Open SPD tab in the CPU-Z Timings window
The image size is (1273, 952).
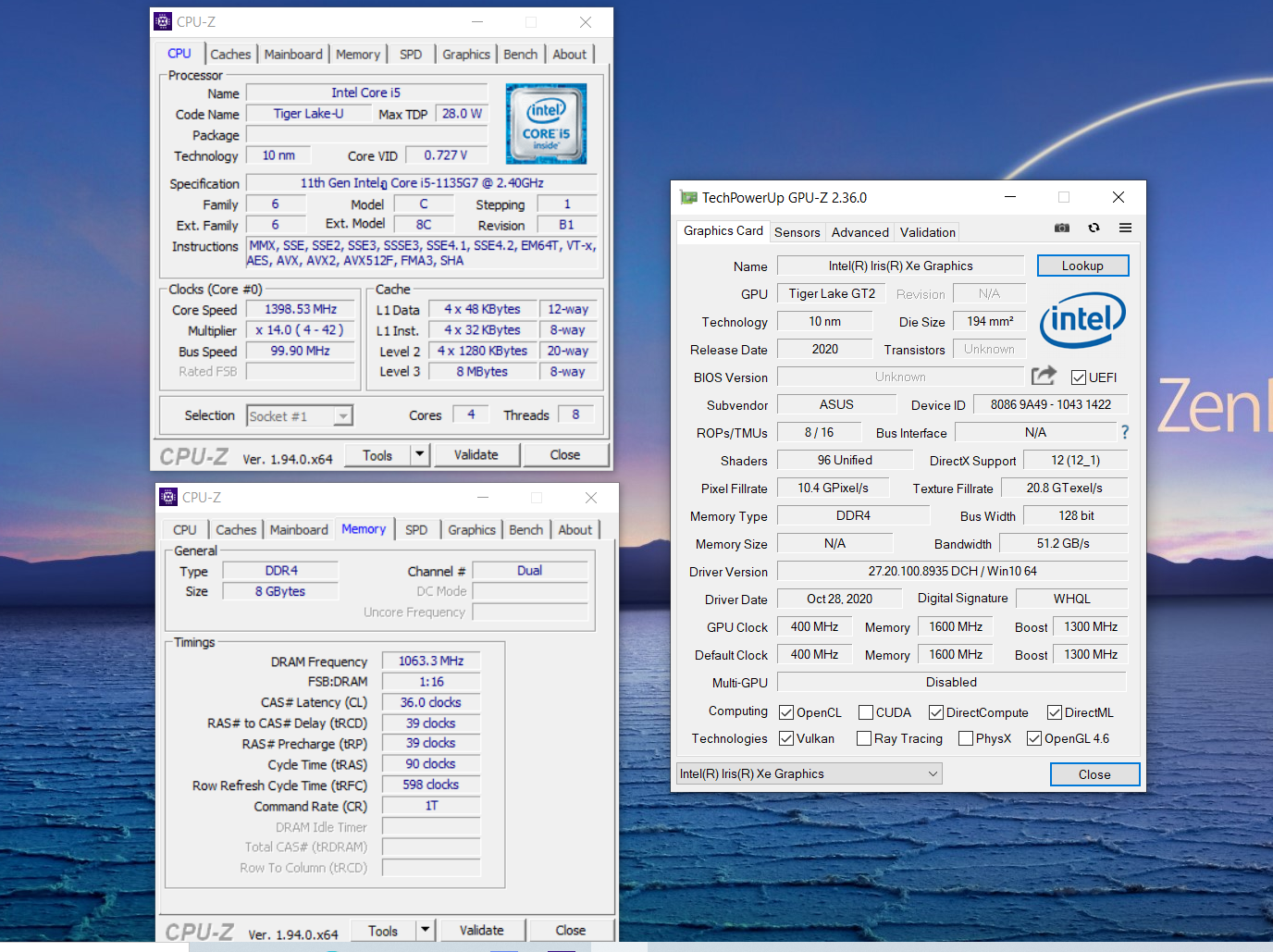coord(416,530)
